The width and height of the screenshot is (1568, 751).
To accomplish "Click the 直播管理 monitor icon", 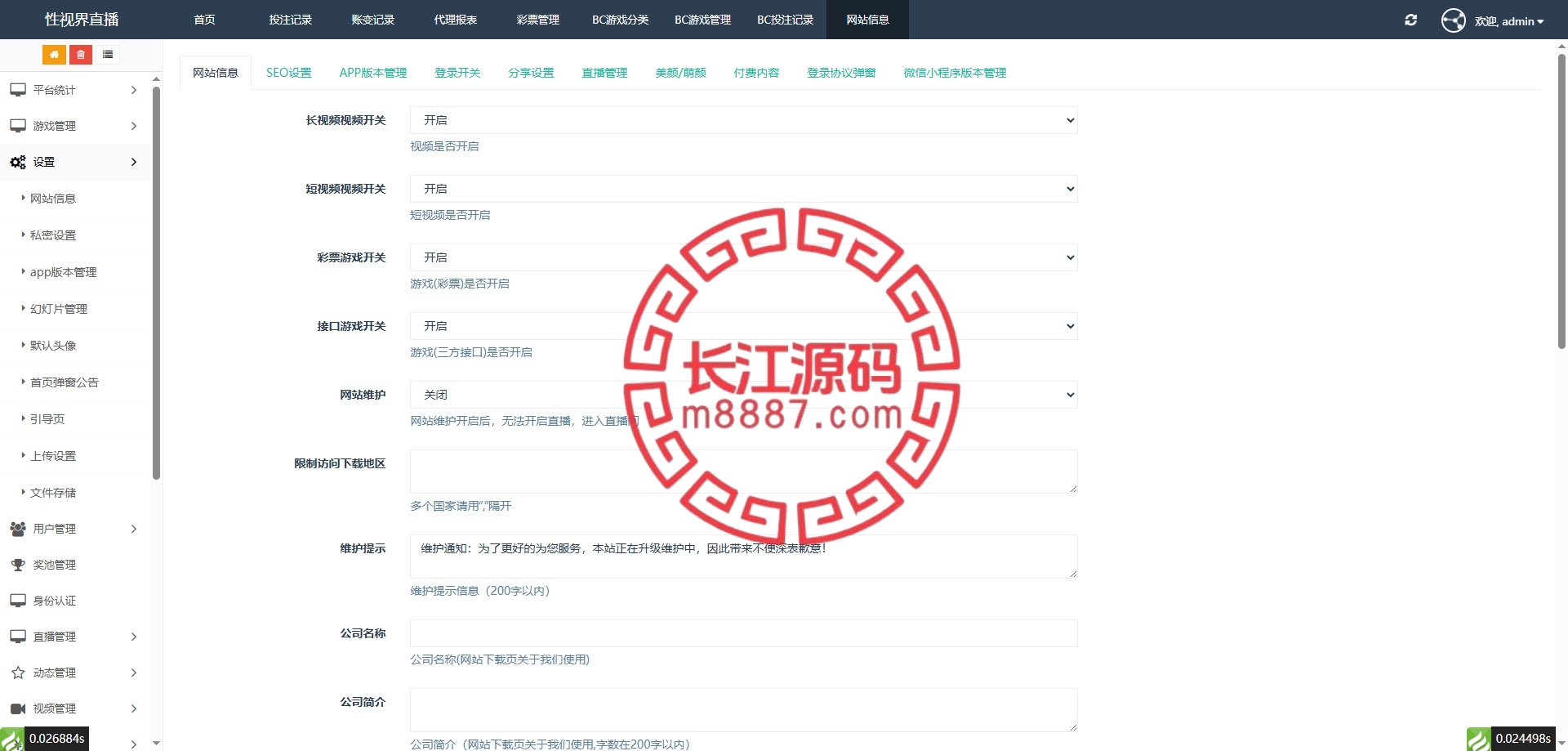I will 18,637.
